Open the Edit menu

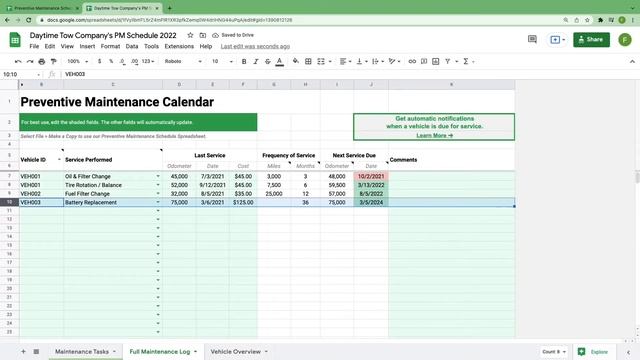pos(50,47)
